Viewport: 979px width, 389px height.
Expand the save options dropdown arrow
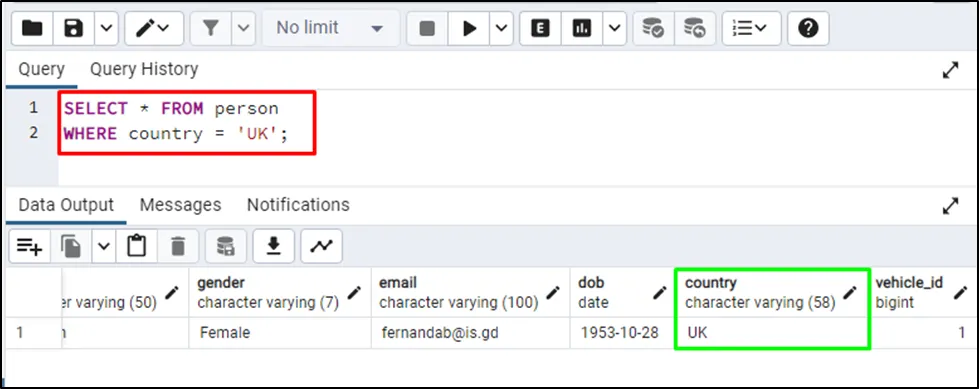tap(106, 28)
